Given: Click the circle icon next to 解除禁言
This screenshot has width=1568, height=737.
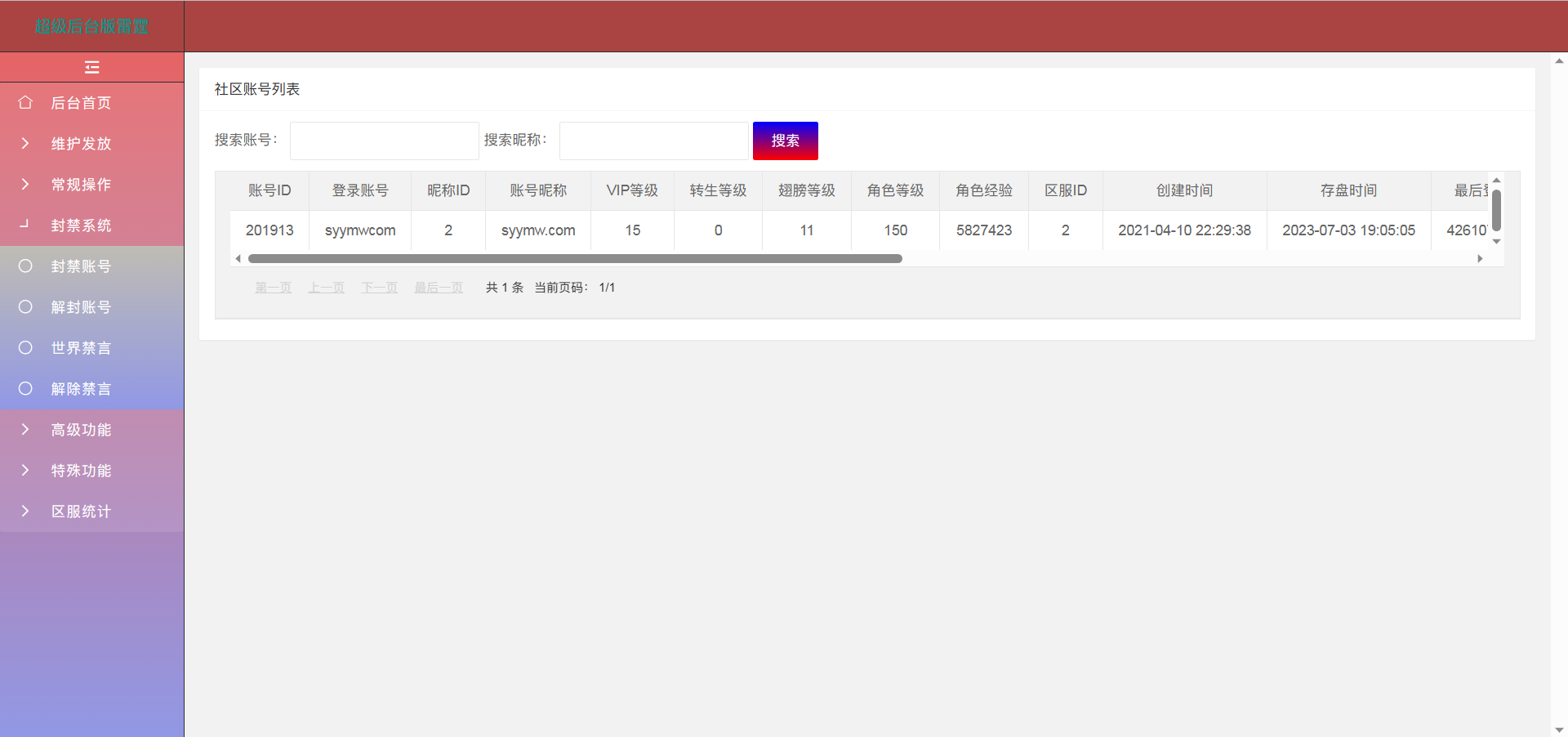Looking at the screenshot, I should [x=25, y=389].
